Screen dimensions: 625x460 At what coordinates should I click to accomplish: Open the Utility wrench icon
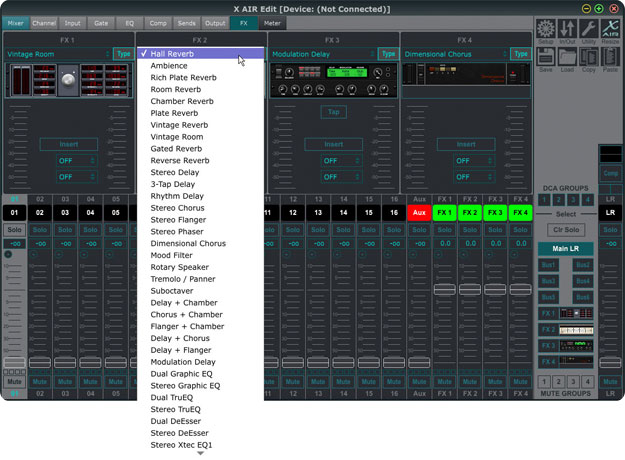pyautogui.click(x=589, y=29)
